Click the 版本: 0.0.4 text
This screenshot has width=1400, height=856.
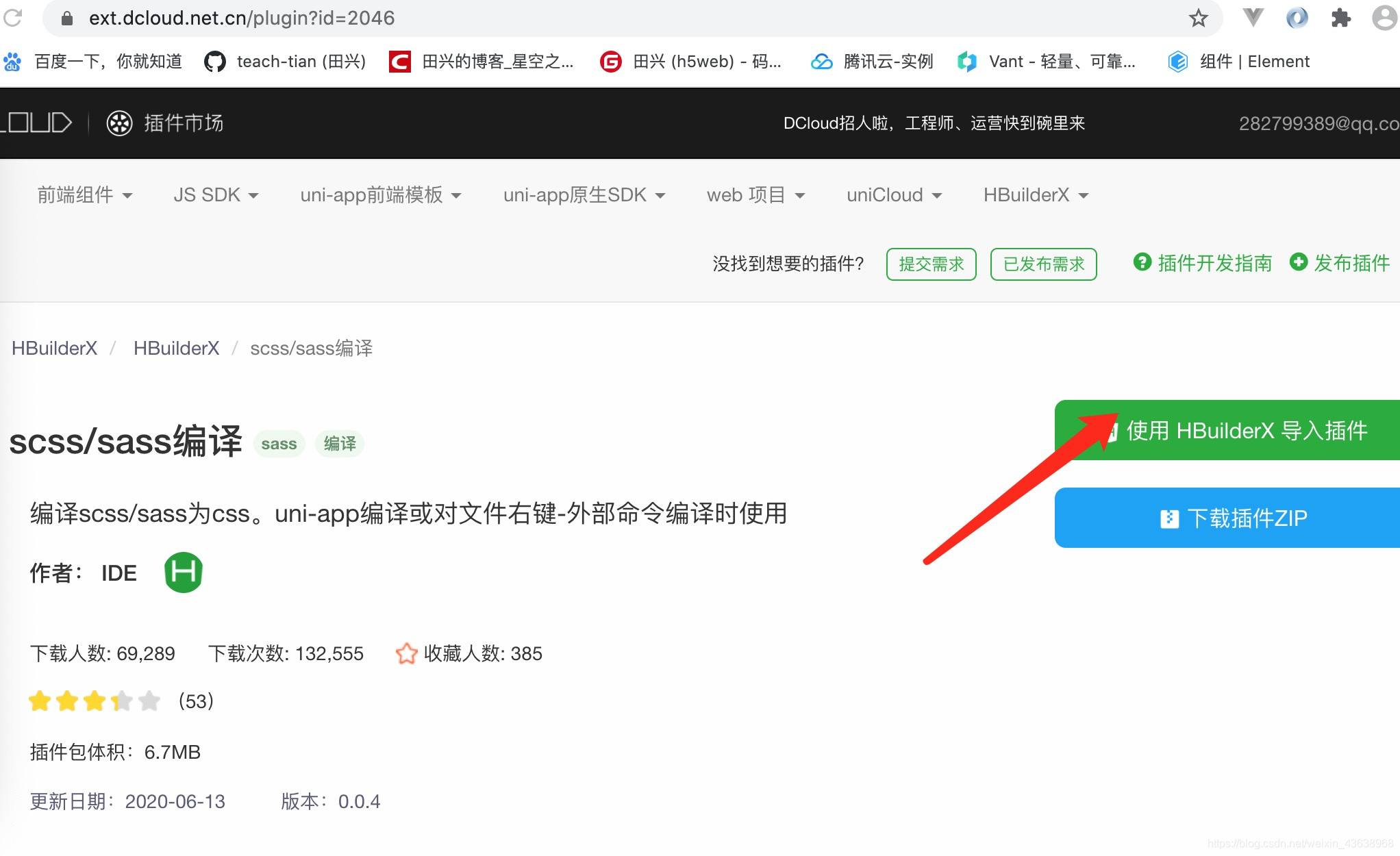click(x=330, y=801)
